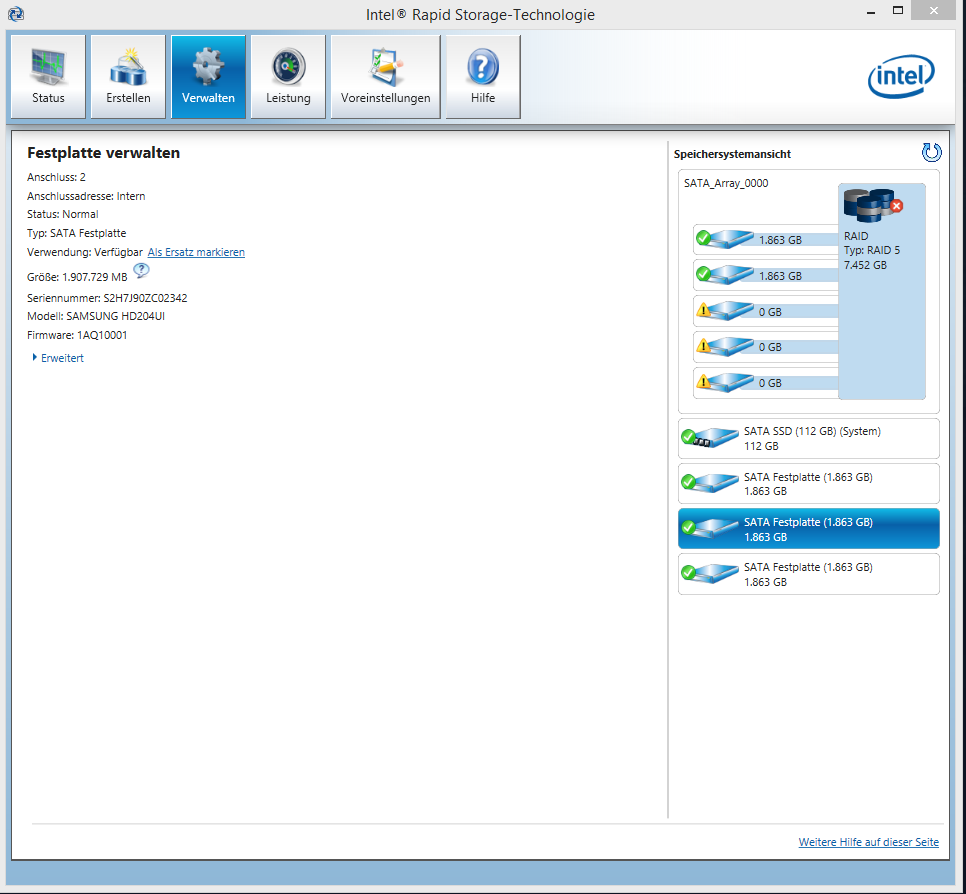966x894 pixels.
Task: Click the Status: Normal text
Action: coord(63,214)
